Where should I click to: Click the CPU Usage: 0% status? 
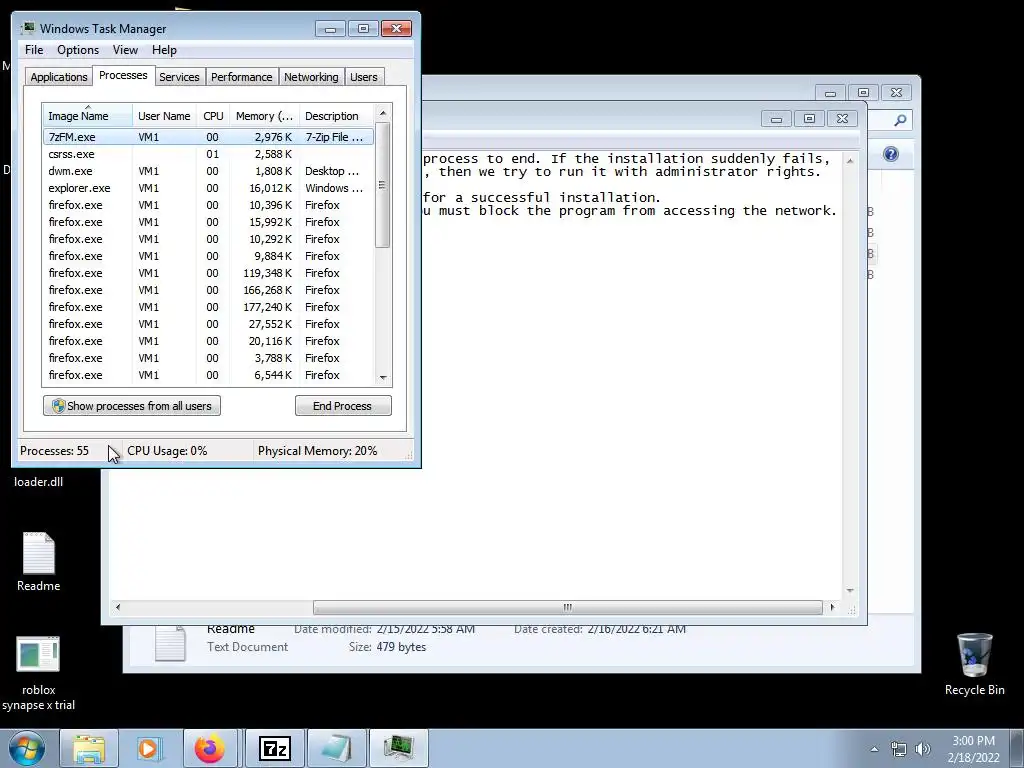(x=167, y=451)
